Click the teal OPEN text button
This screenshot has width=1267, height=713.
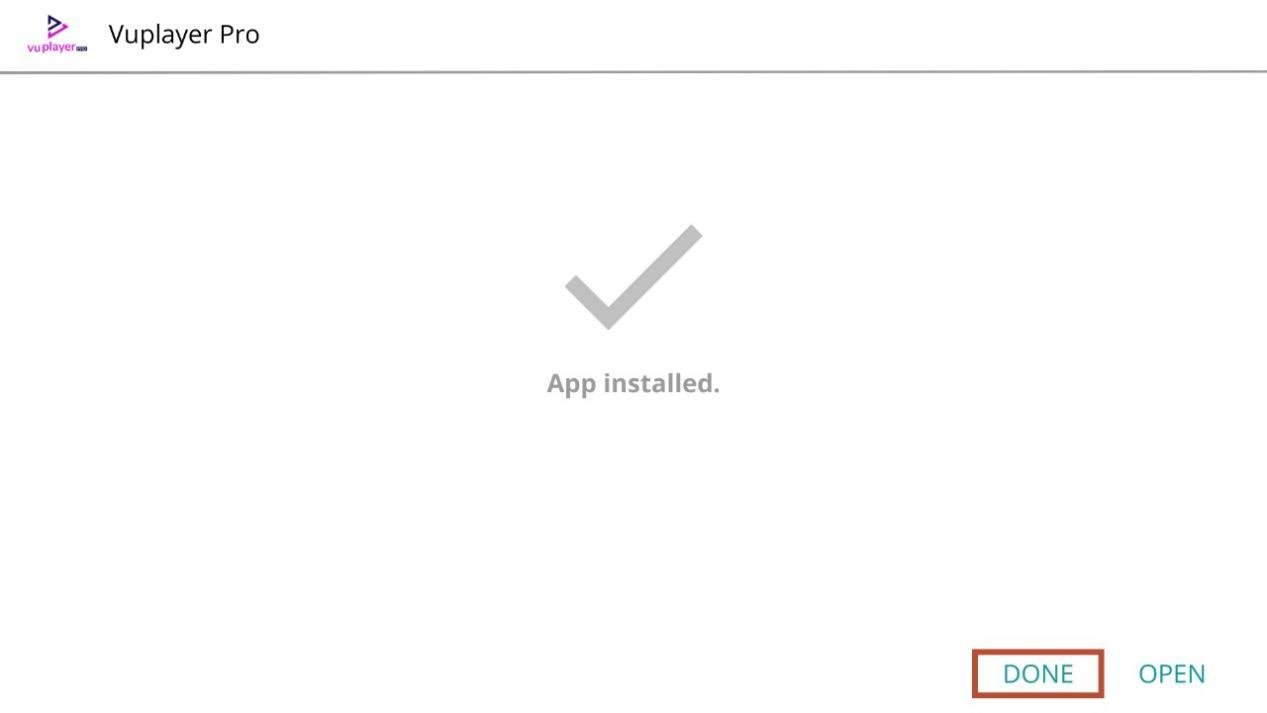1172,674
